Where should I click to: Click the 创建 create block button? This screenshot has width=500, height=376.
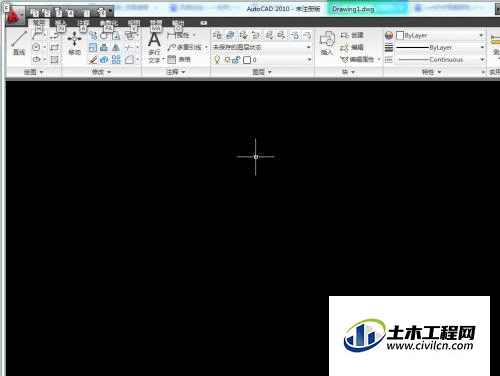(x=352, y=35)
